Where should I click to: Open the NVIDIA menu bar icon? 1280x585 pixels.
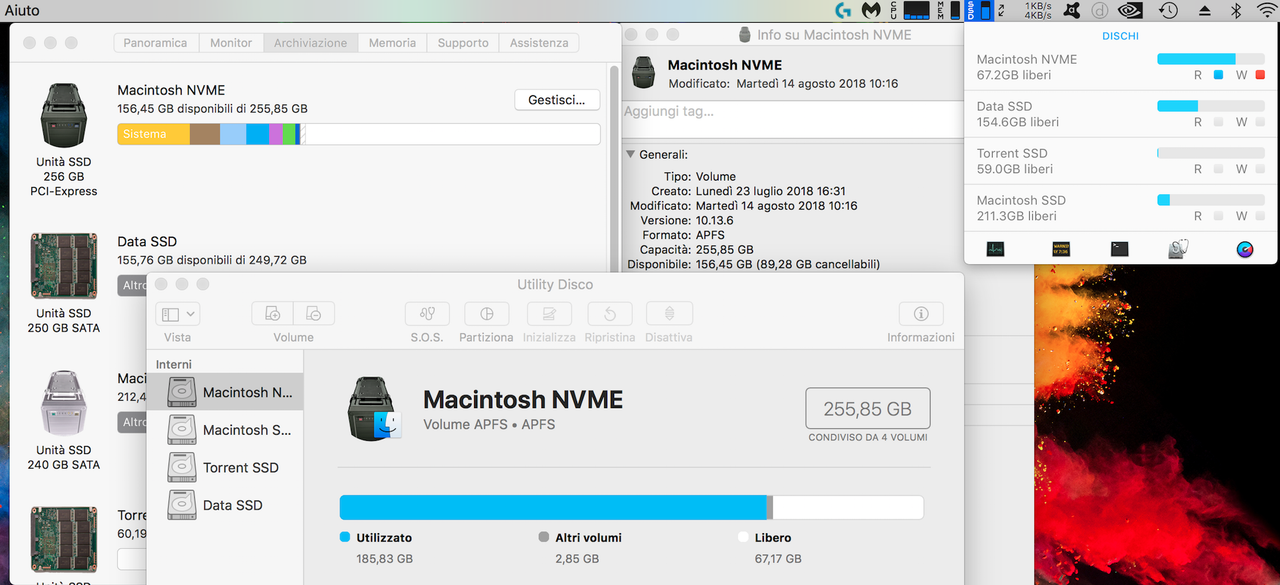coord(1130,10)
